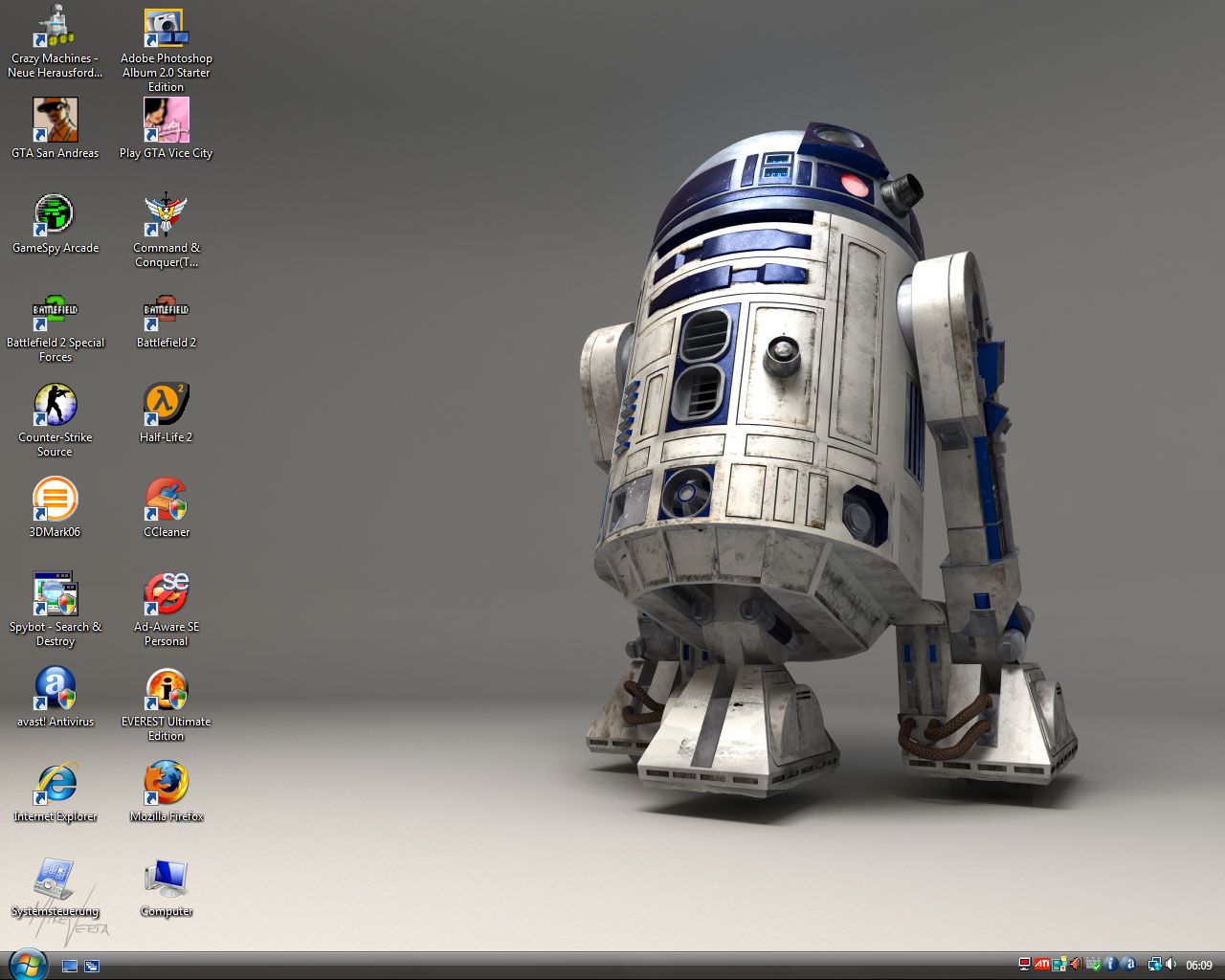The image size is (1225, 980).
Task: Select the Mozilla Firefox desktop icon
Action: pyautogui.click(x=167, y=791)
